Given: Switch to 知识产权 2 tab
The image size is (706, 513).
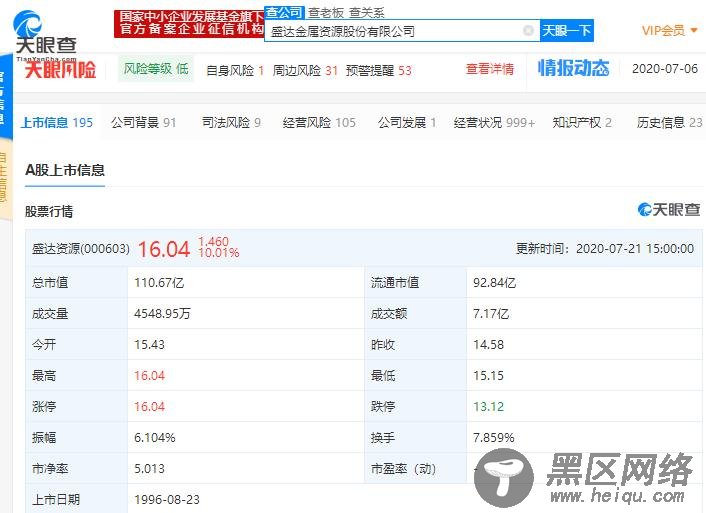Looking at the screenshot, I should 582,123.
